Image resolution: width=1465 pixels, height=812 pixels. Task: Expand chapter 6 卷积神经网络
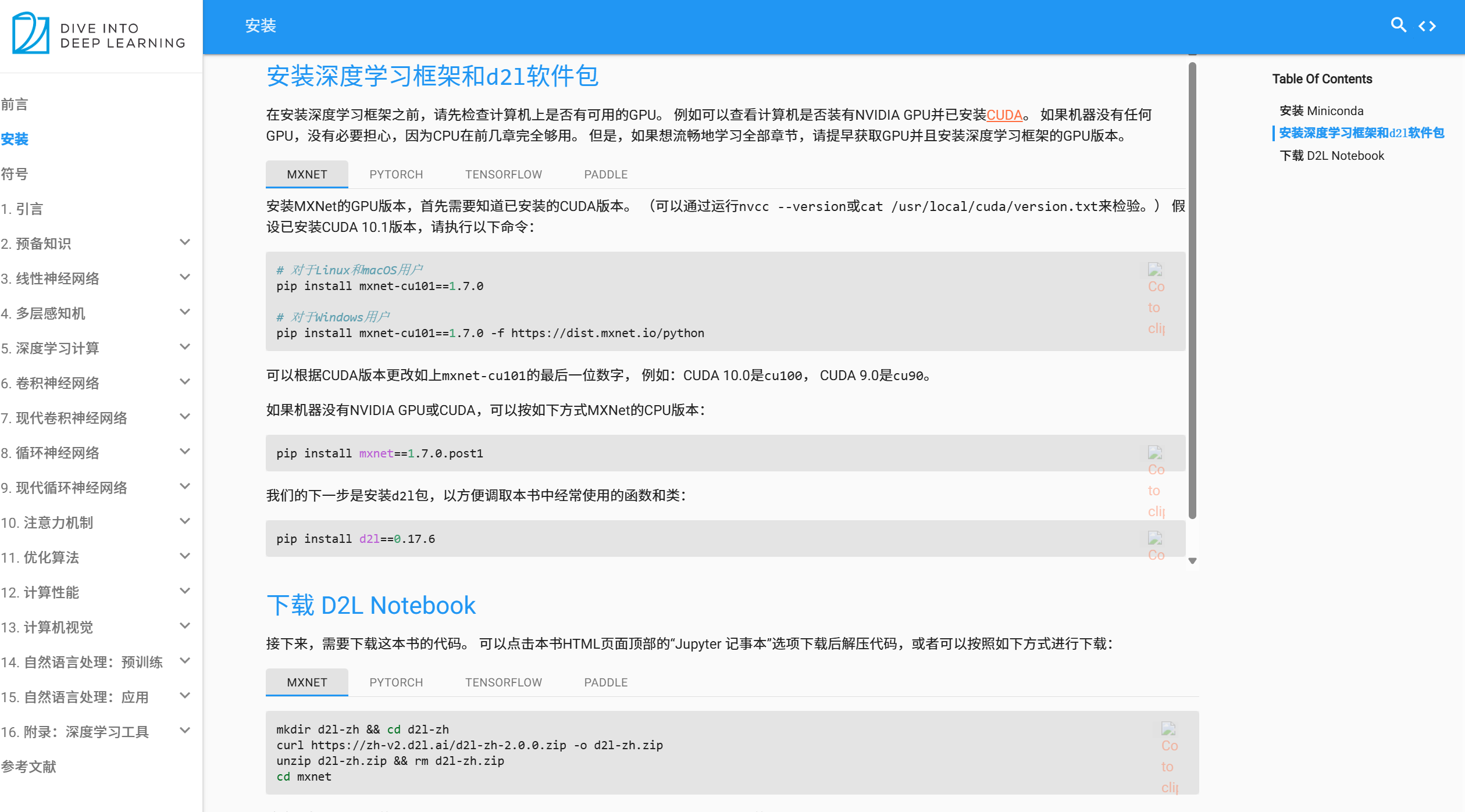click(184, 381)
